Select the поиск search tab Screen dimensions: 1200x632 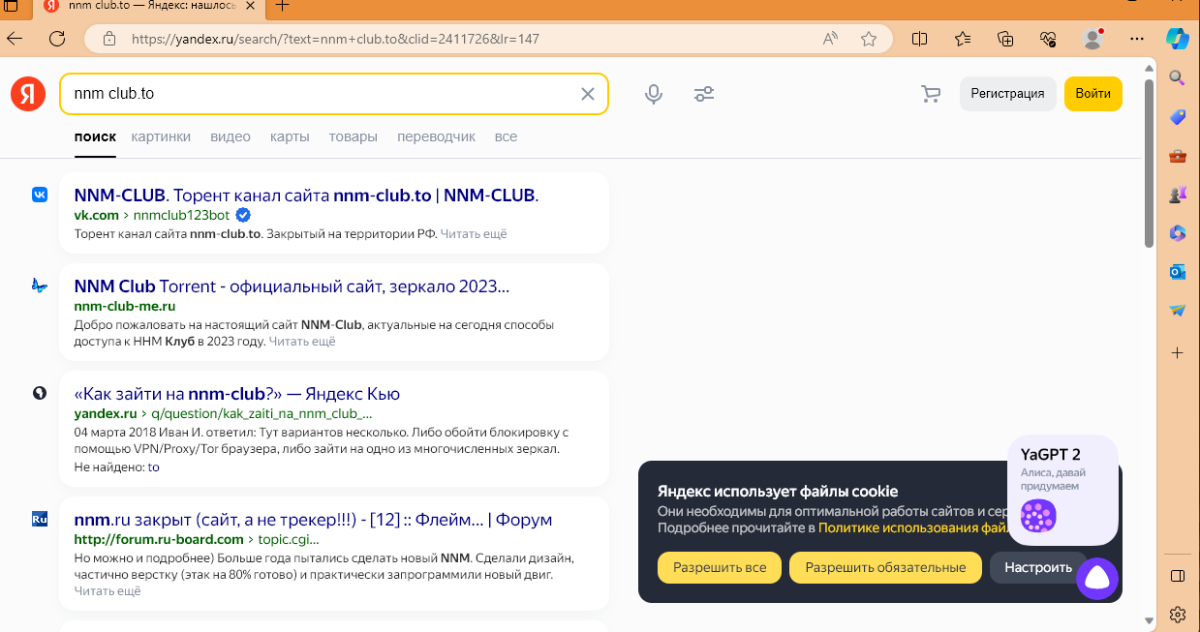[95, 136]
